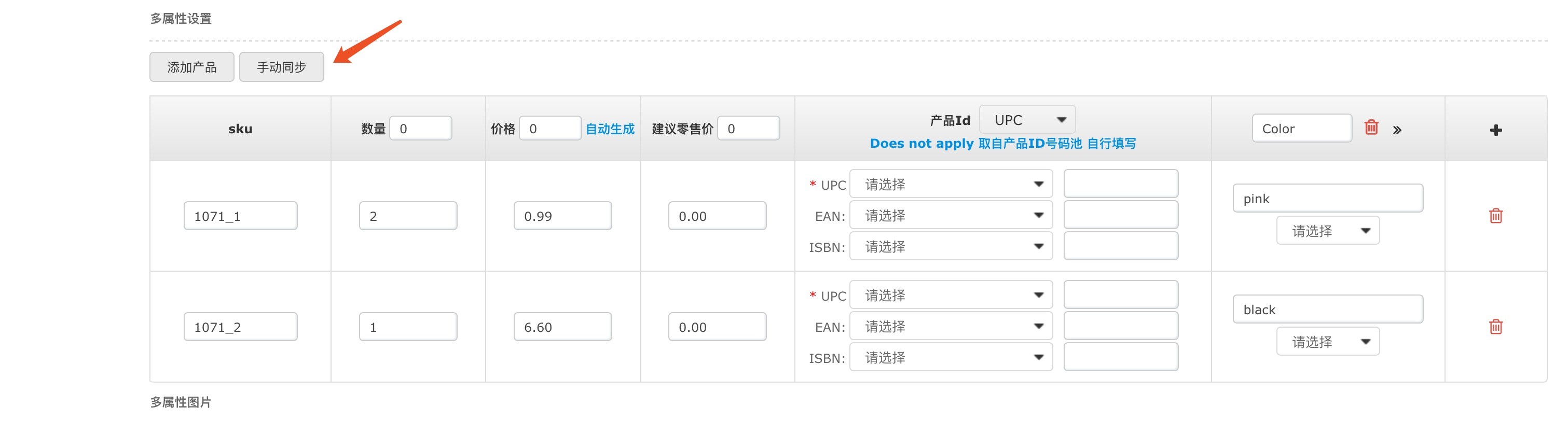Choose 取自产品ID号码池 link
1568x421 pixels.
click(1030, 144)
